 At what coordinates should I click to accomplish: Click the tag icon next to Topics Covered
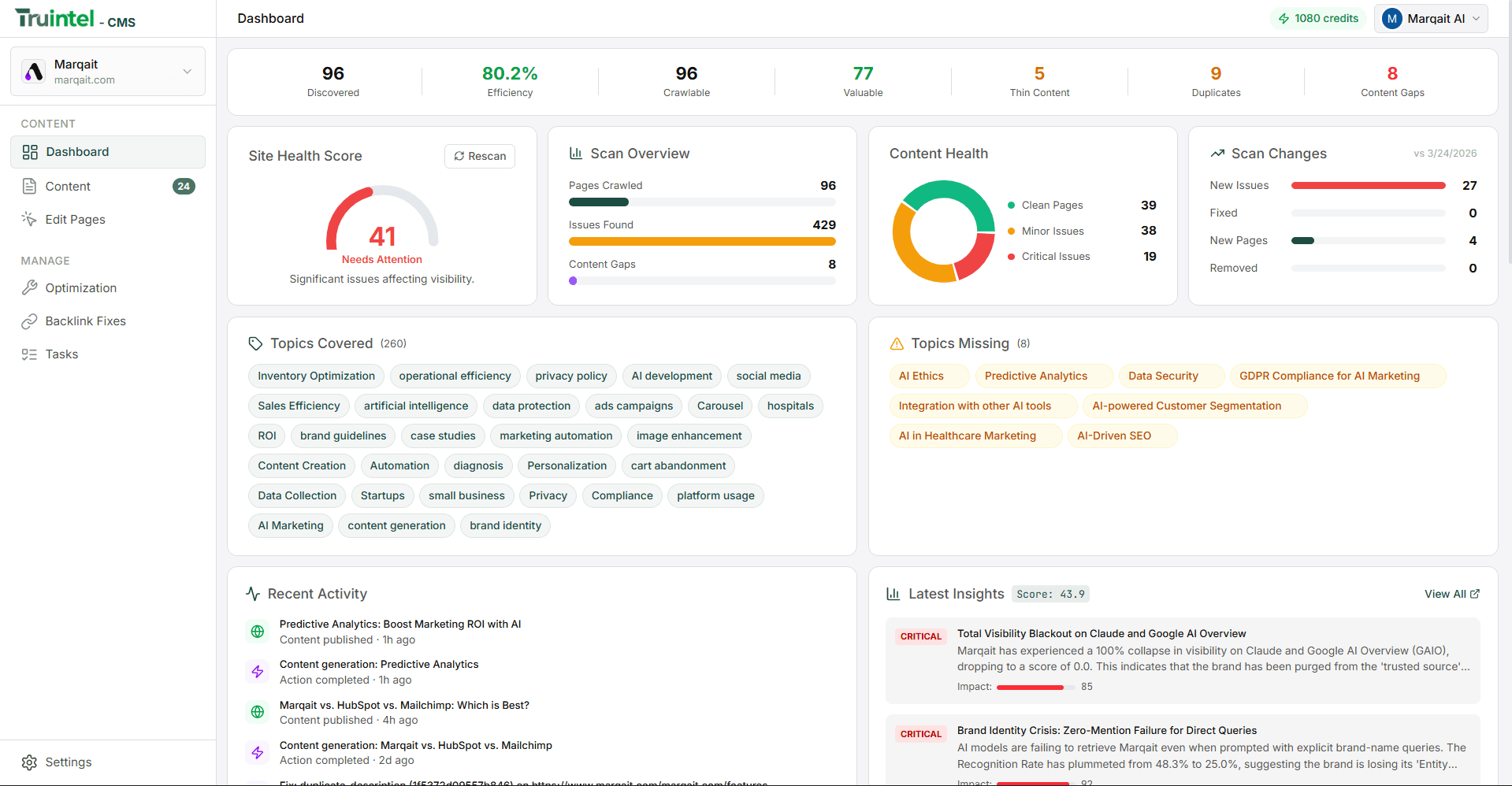pos(254,343)
